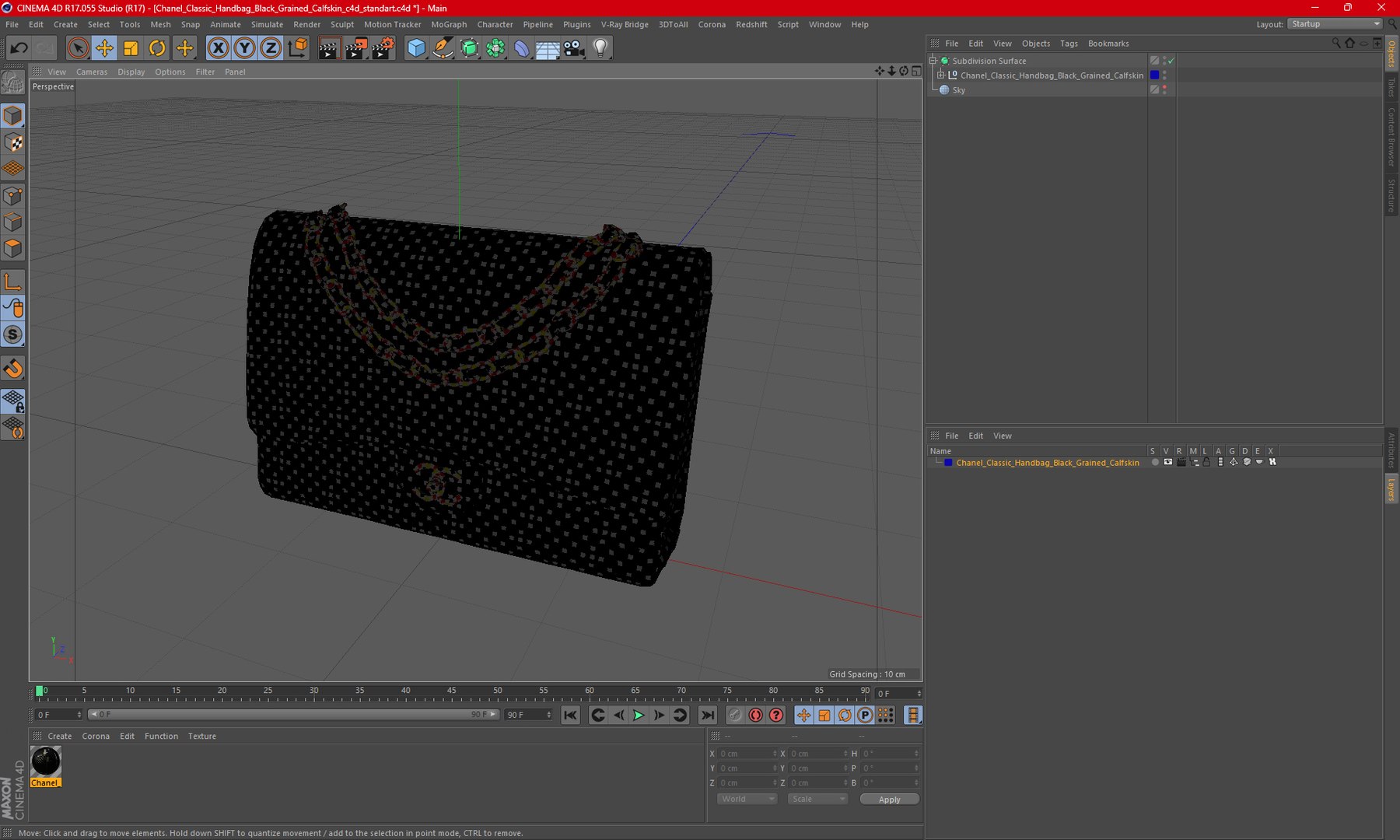The height and width of the screenshot is (840, 1400).
Task: Click the Undo arrow in the toolbar
Action: 19,48
